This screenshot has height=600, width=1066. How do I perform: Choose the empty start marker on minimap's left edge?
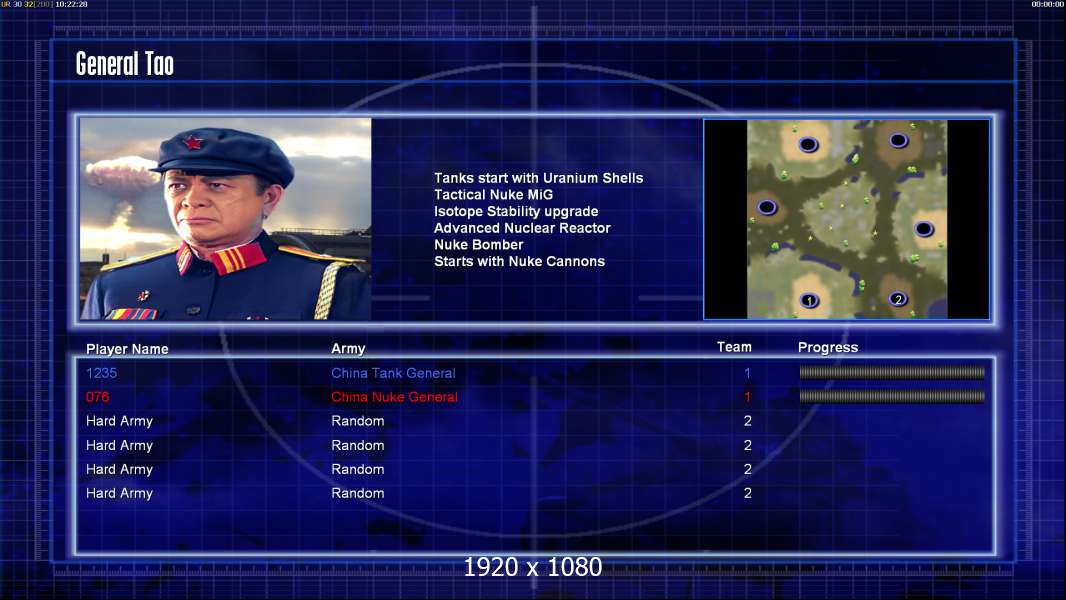767,207
